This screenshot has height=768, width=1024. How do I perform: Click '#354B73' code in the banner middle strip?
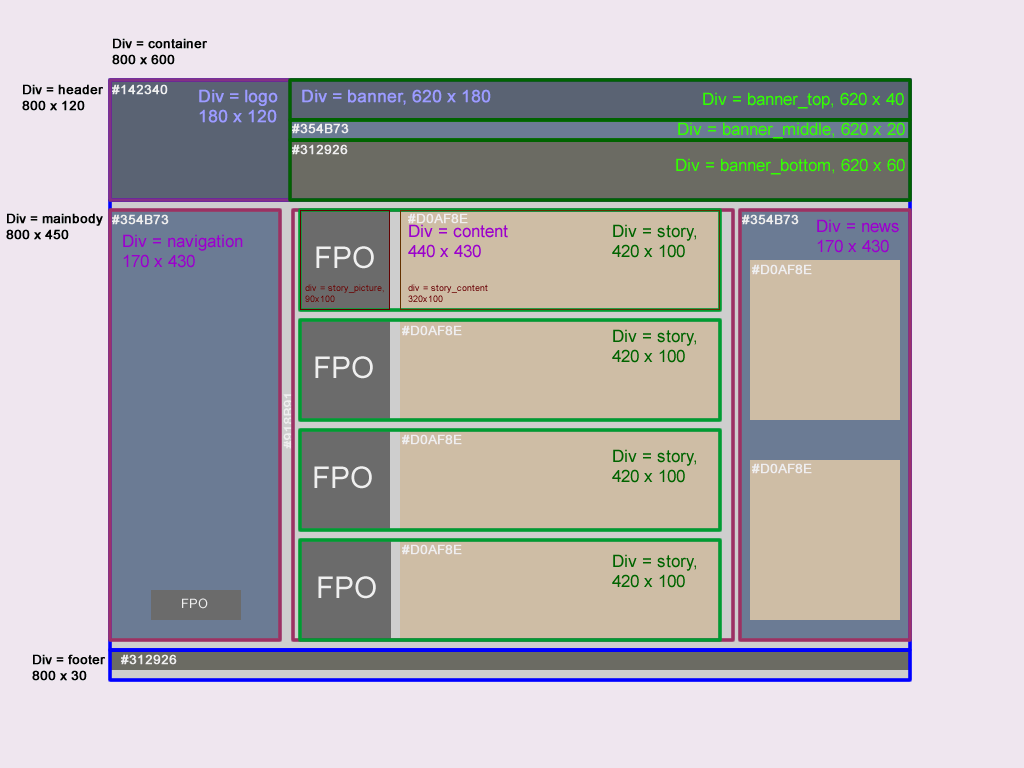[x=320, y=129]
